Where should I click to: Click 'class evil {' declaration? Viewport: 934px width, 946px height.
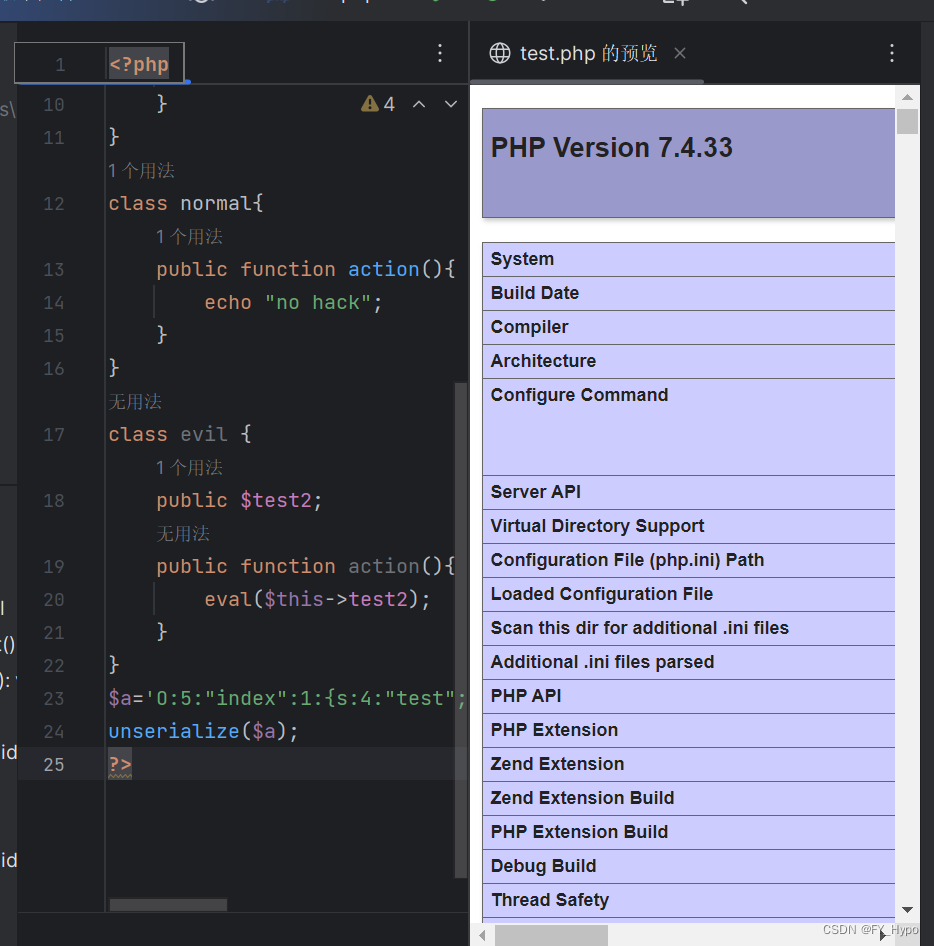click(180, 435)
